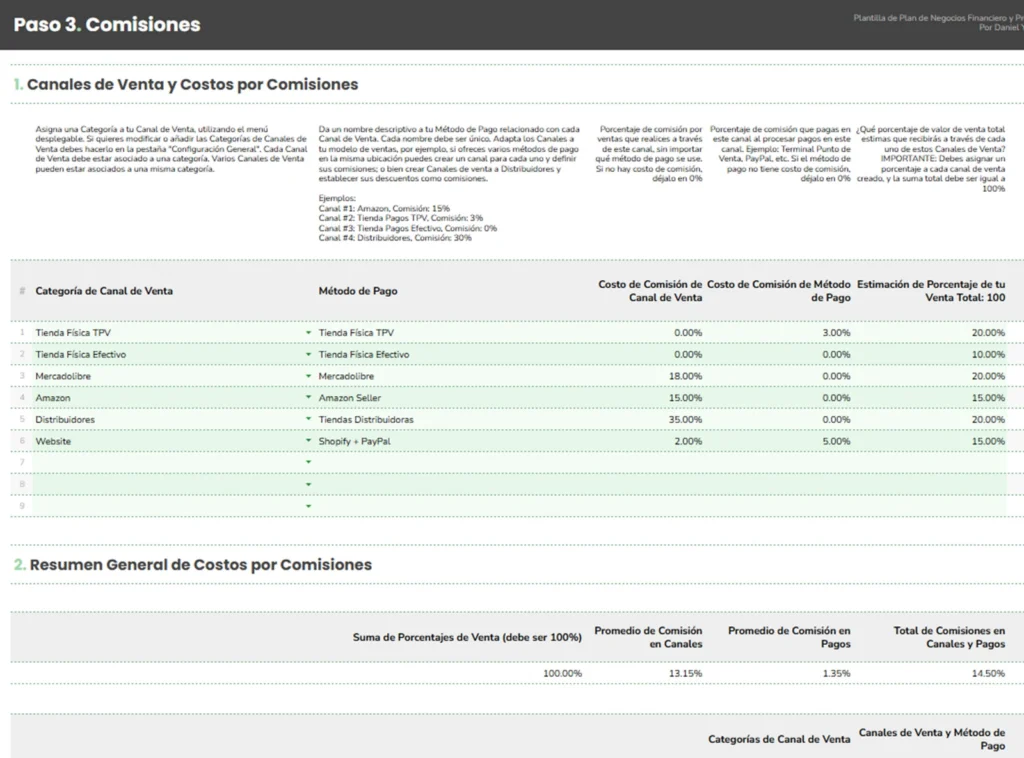Open dropdown arrow for Mercadolibre category

pos(308,376)
